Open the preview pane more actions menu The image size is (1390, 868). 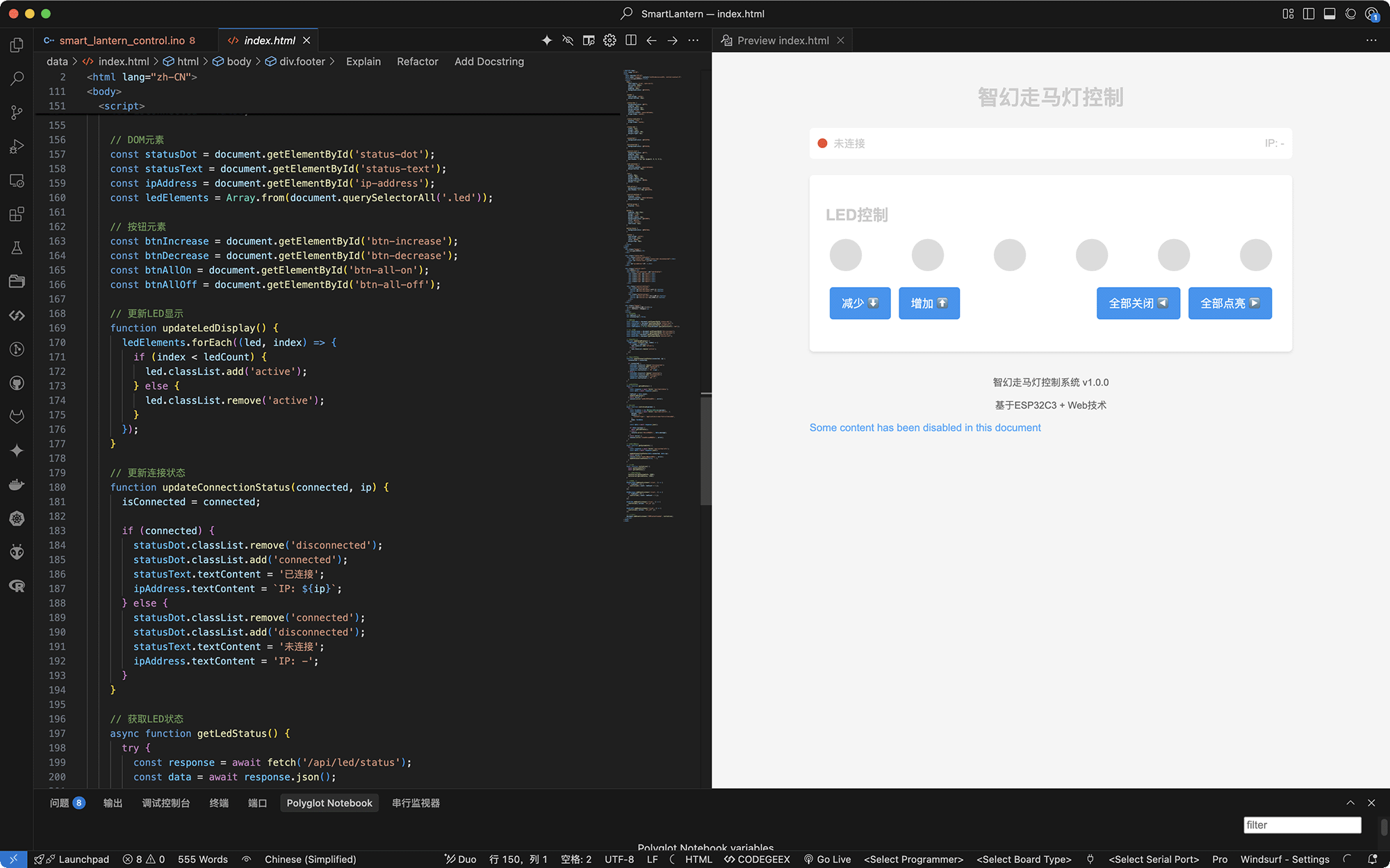pyautogui.click(x=1371, y=40)
